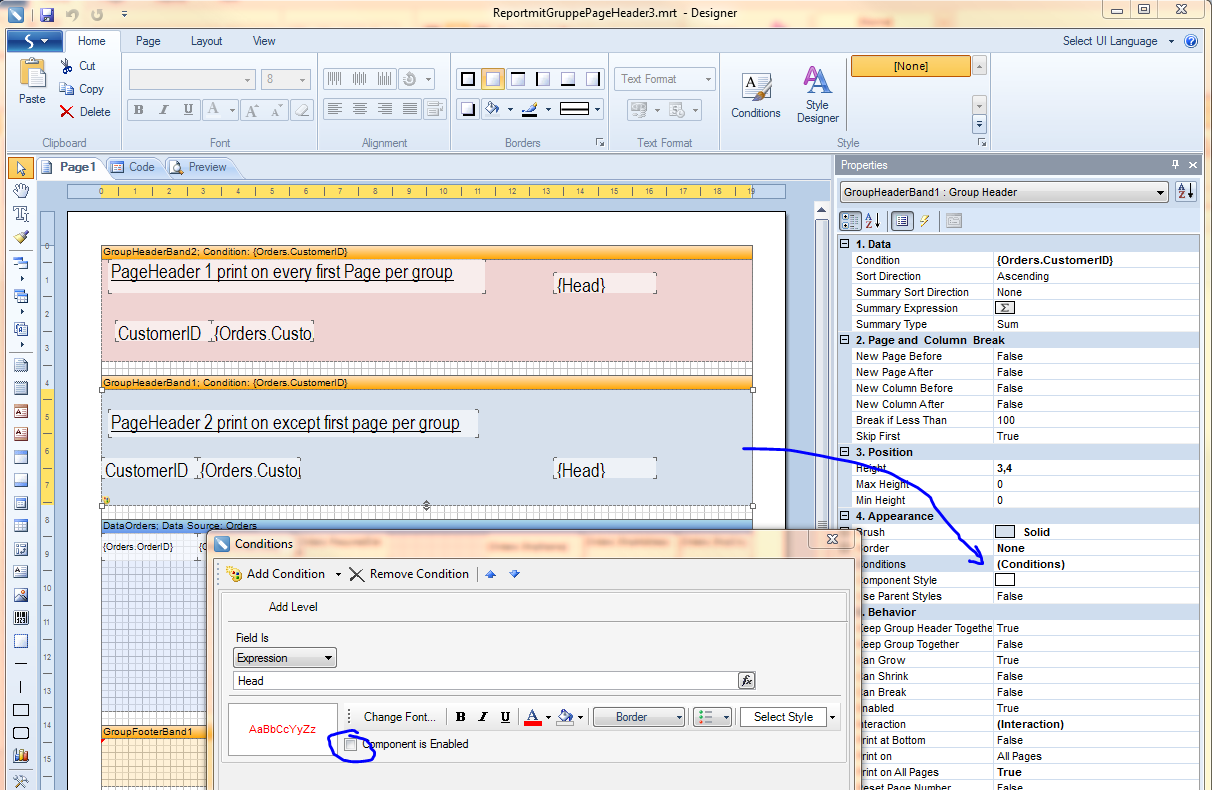Collapse the 3. Position property section
The height and width of the screenshot is (790, 1212).
click(845, 452)
